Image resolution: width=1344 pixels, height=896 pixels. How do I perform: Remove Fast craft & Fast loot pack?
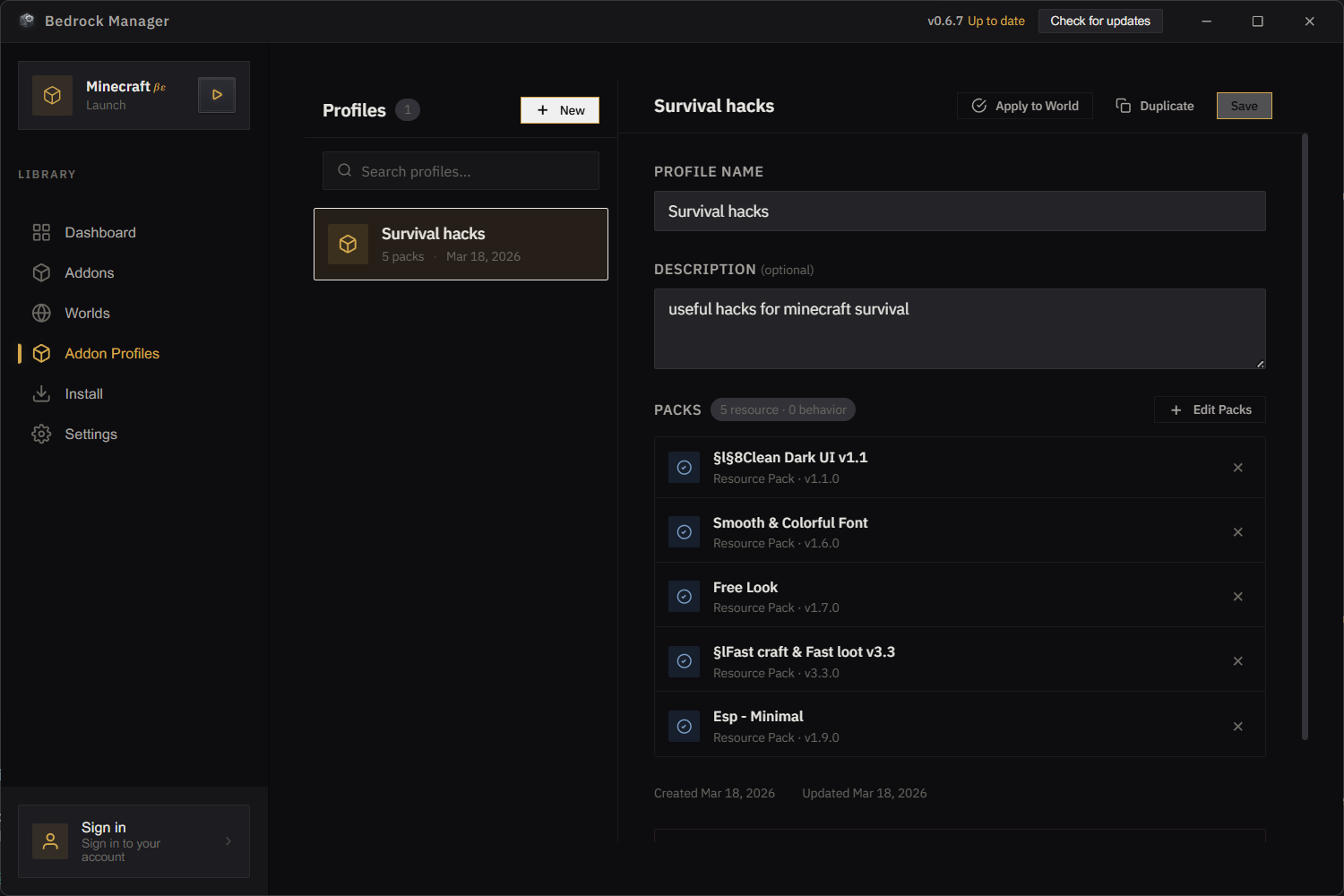[x=1237, y=660]
